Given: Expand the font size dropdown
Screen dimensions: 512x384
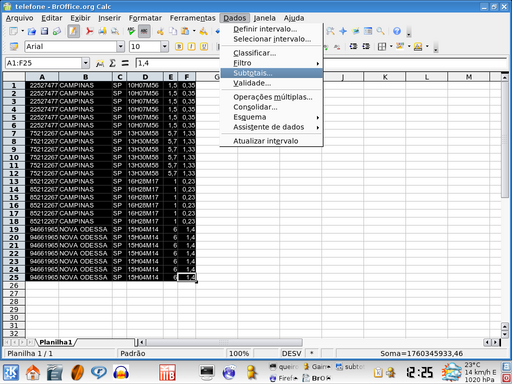Looking at the screenshot, I should pyautogui.click(x=164, y=47).
